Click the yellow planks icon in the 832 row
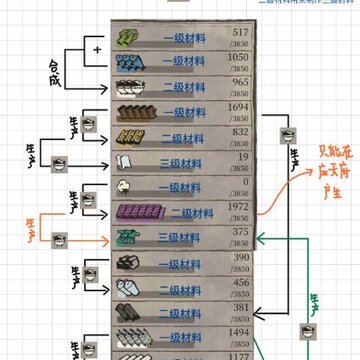The image size is (360, 360). [130, 138]
